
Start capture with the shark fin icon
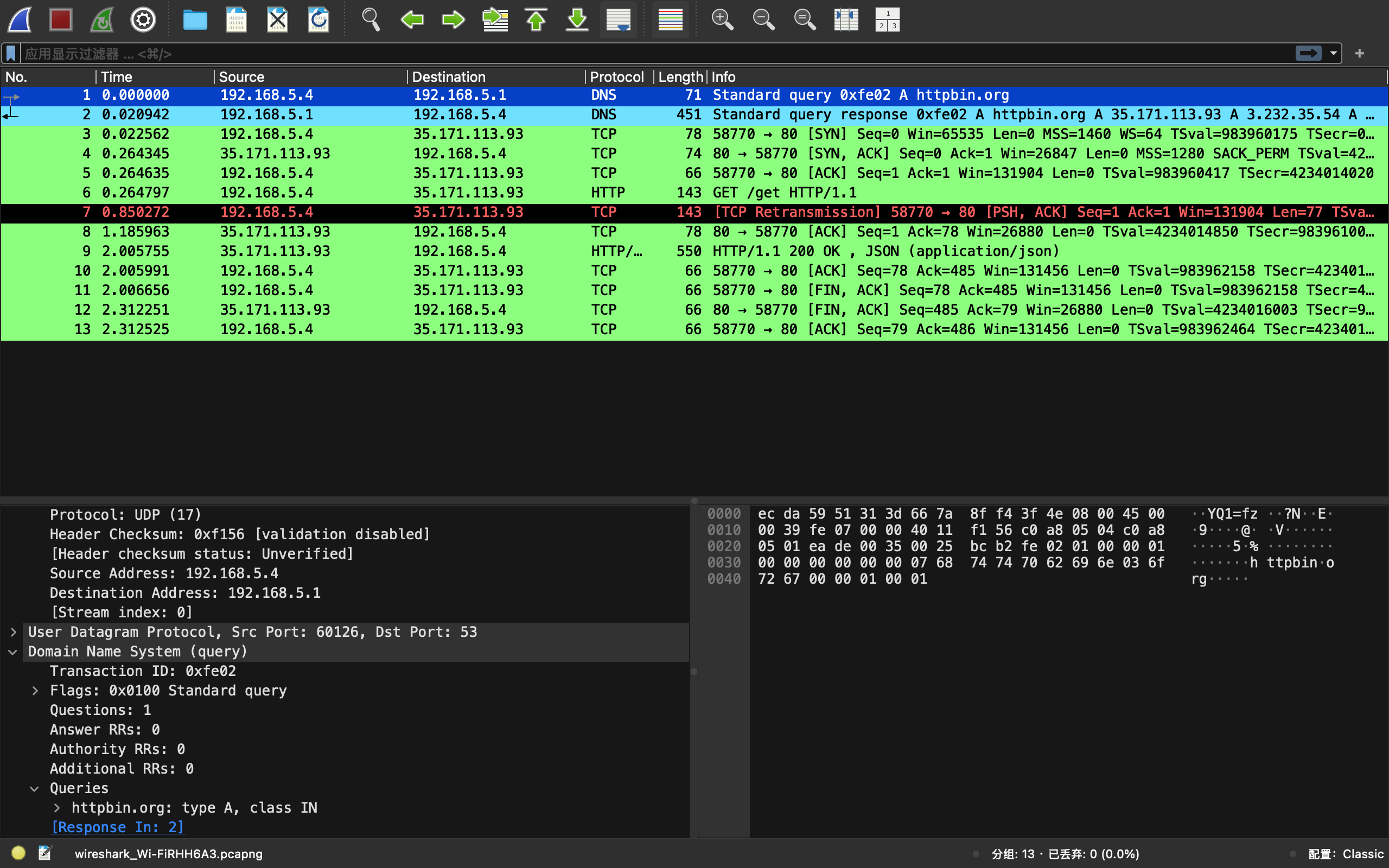click(20, 20)
